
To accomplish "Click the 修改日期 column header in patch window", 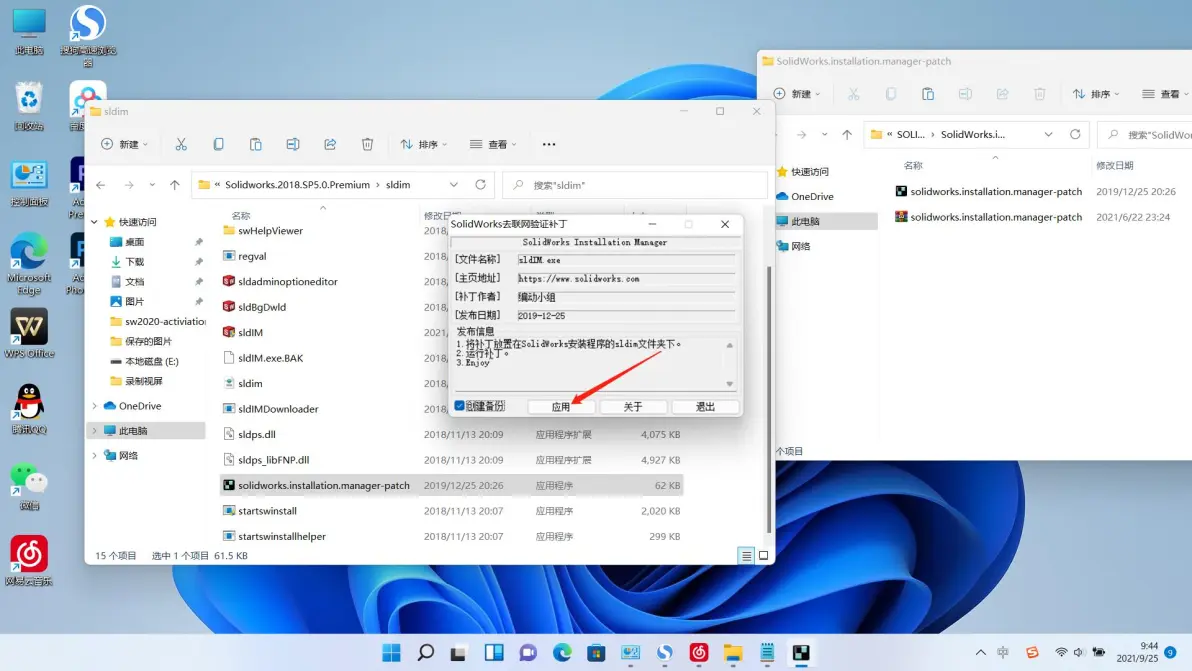I will point(1114,165).
